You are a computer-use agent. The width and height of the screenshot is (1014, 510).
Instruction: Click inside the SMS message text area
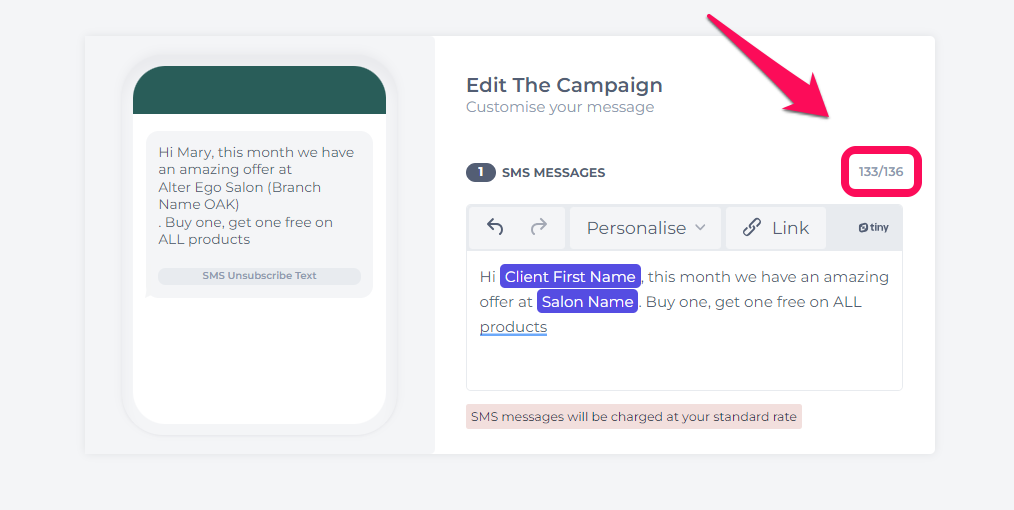pos(684,321)
